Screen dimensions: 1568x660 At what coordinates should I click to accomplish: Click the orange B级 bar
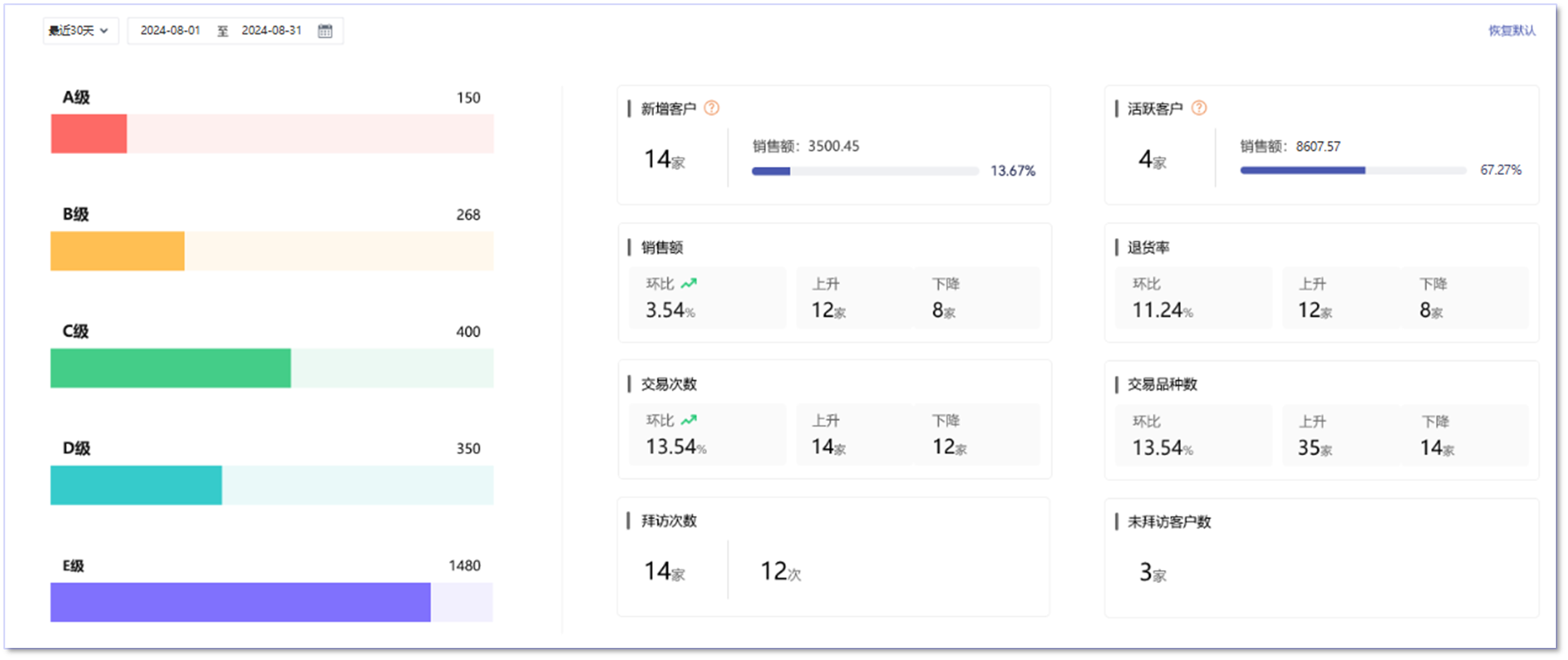click(117, 251)
